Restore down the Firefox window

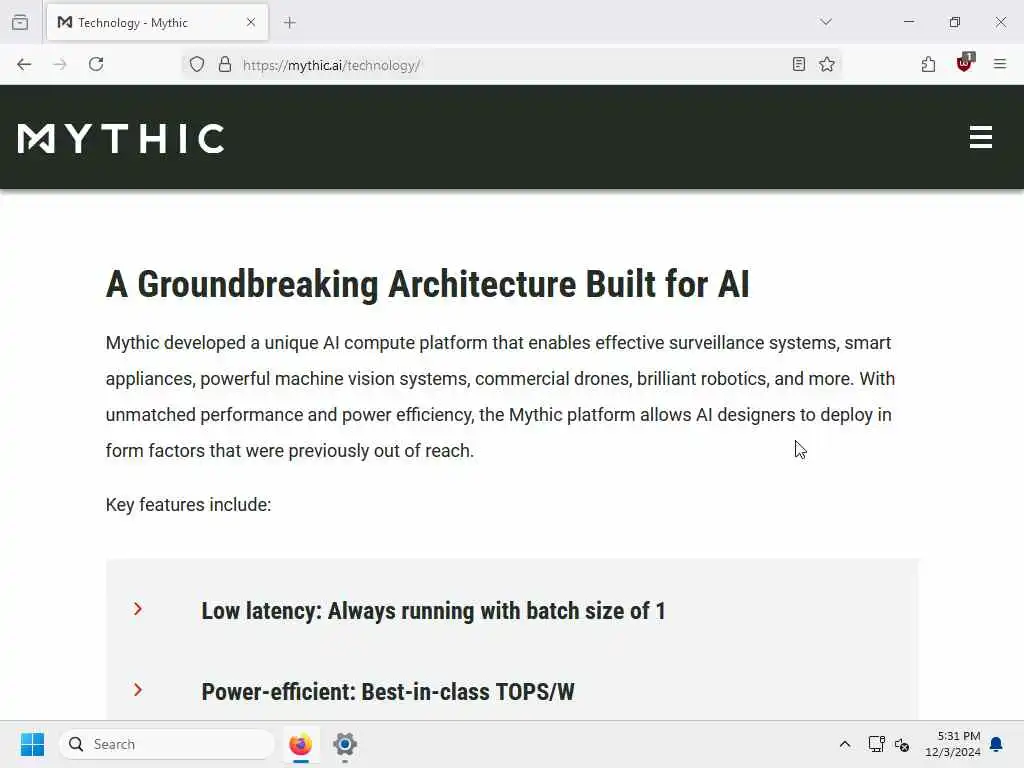coord(955,22)
